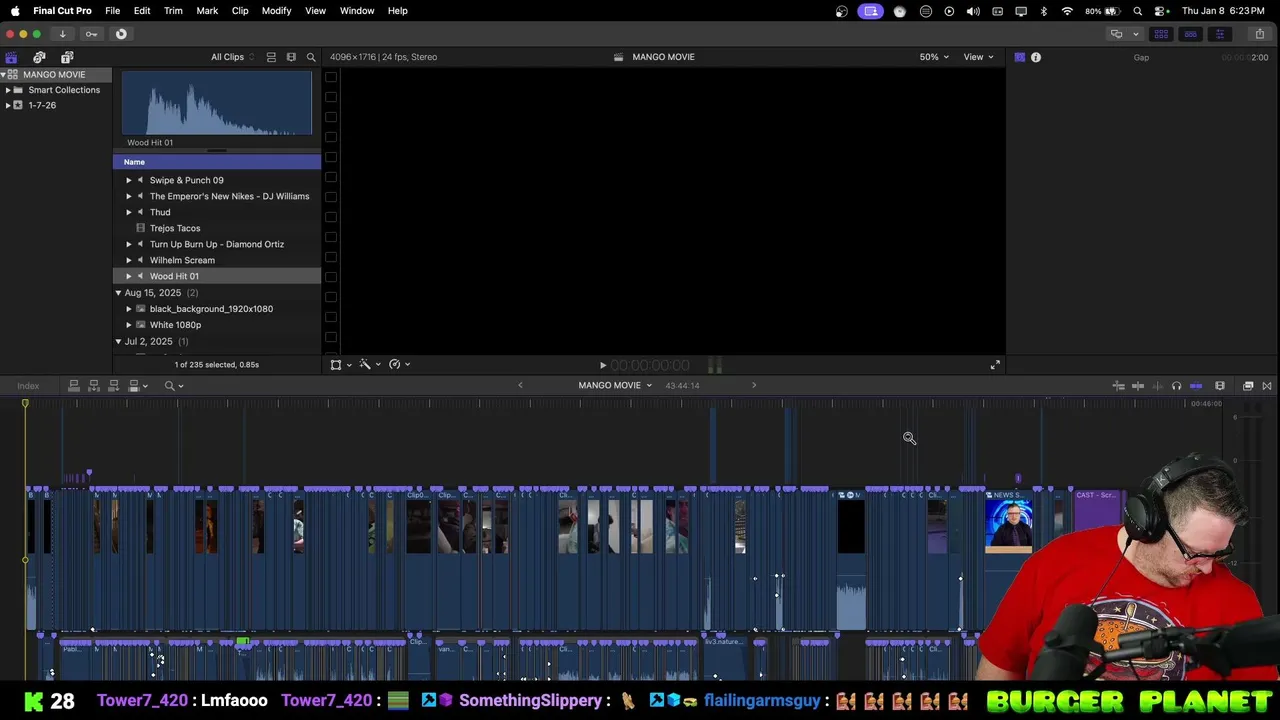This screenshot has width=1280, height=720.
Task: Open the Modify menu
Action: pos(276,11)
